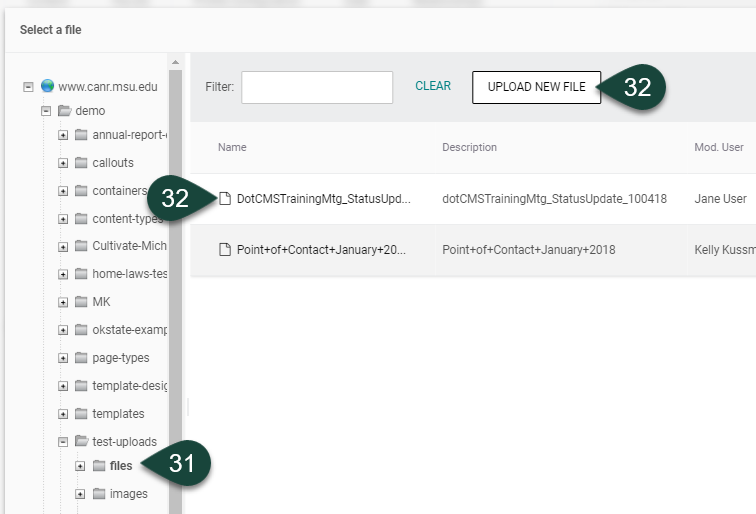Collapse the demo folder tree node
756x514 pixels.
46,111
